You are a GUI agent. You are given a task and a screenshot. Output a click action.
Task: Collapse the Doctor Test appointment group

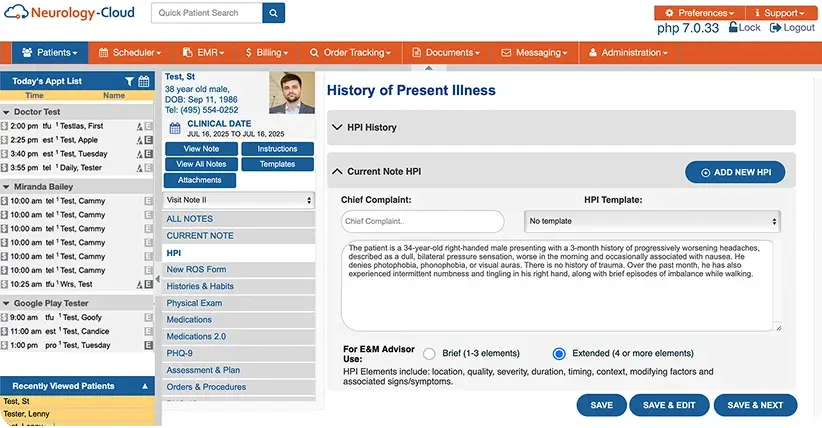(6, 112)
